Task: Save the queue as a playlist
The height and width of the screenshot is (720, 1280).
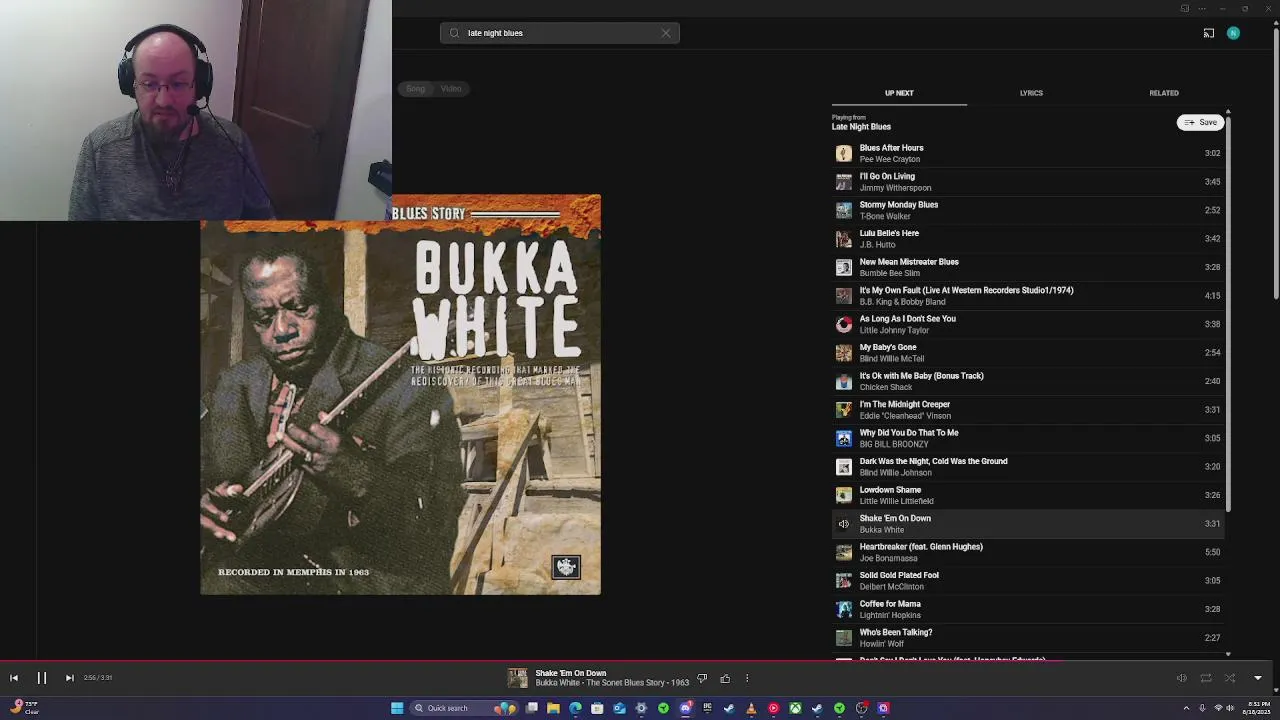Action: (x=1201, y=122)
